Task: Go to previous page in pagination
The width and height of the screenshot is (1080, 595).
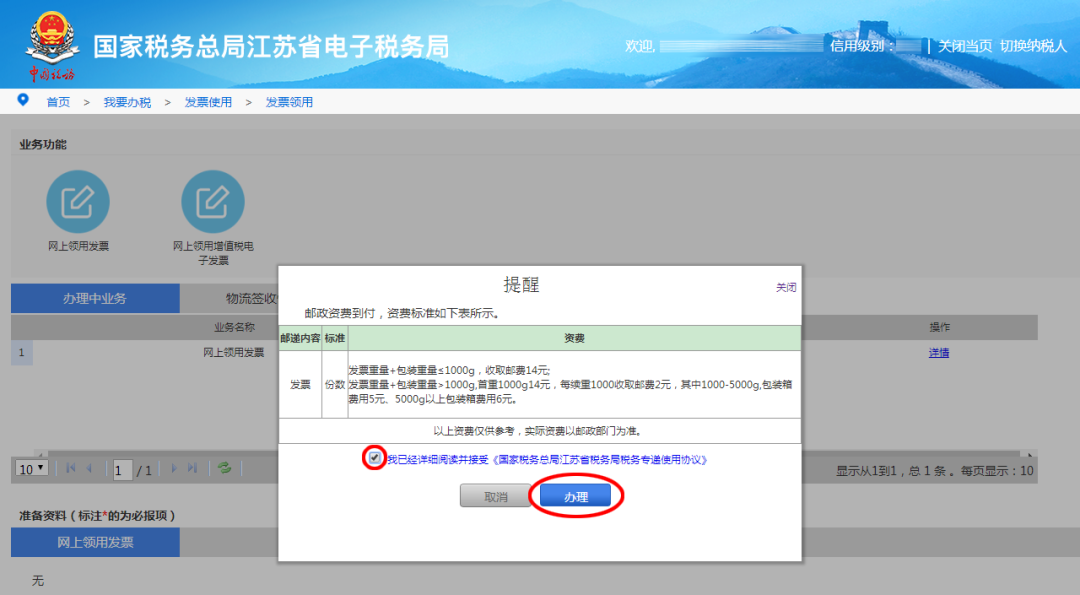Action: pos(89,468)
